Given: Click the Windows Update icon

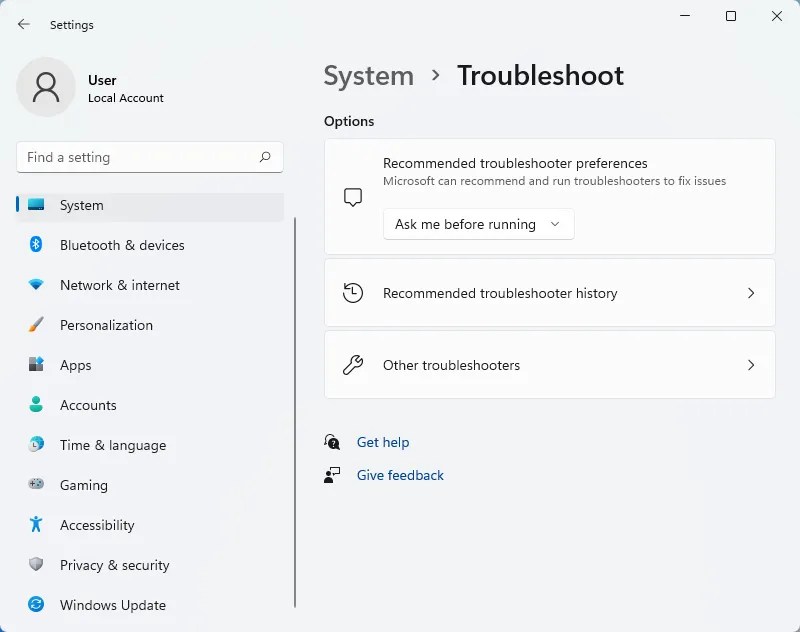Looking at the screenshot, I should point(36,605).
